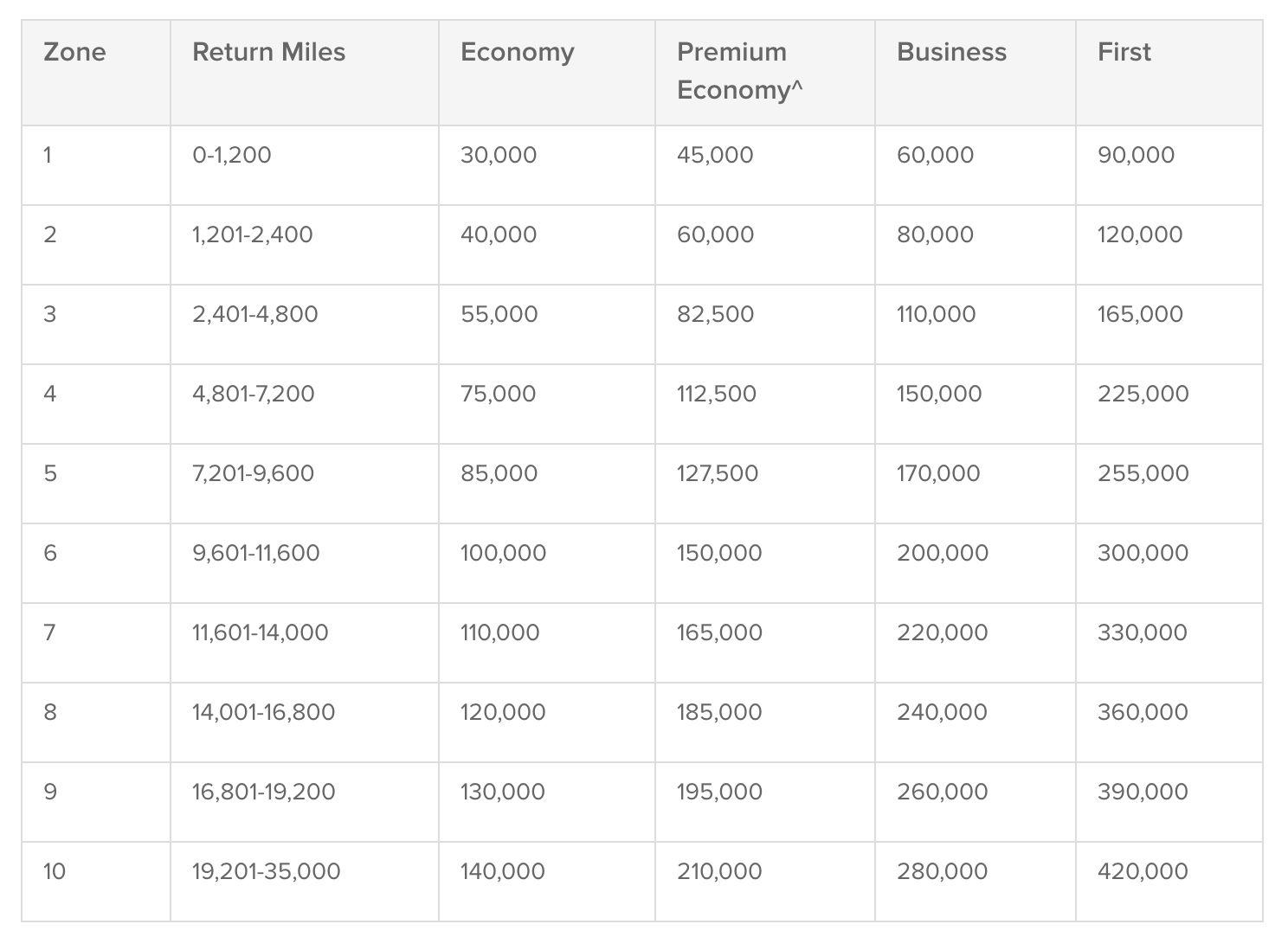Select the 390,000 first class cell
This screenshot has width=1288, height=950.
(1143, 792)
